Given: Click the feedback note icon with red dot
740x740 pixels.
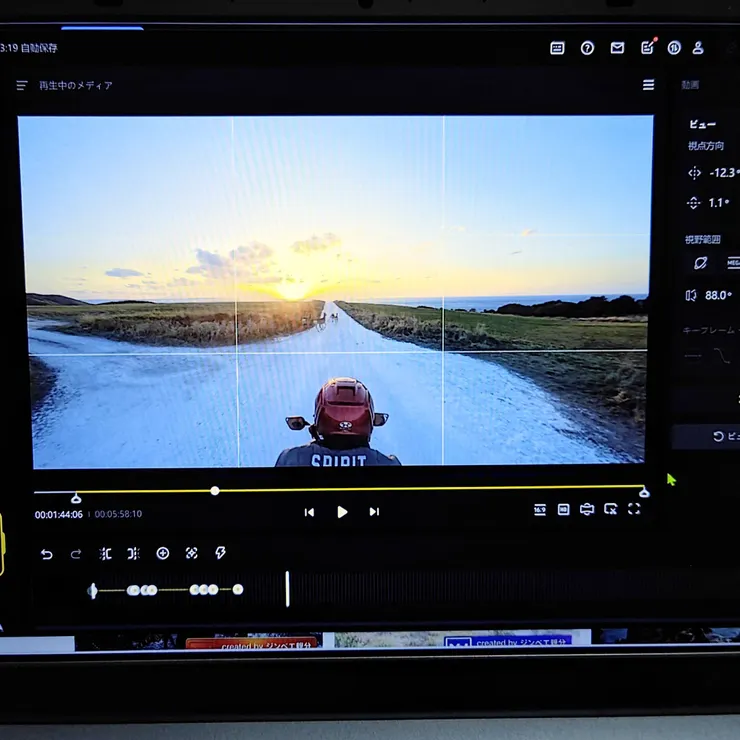Looking at the screenshot, I should click(648, 47).
